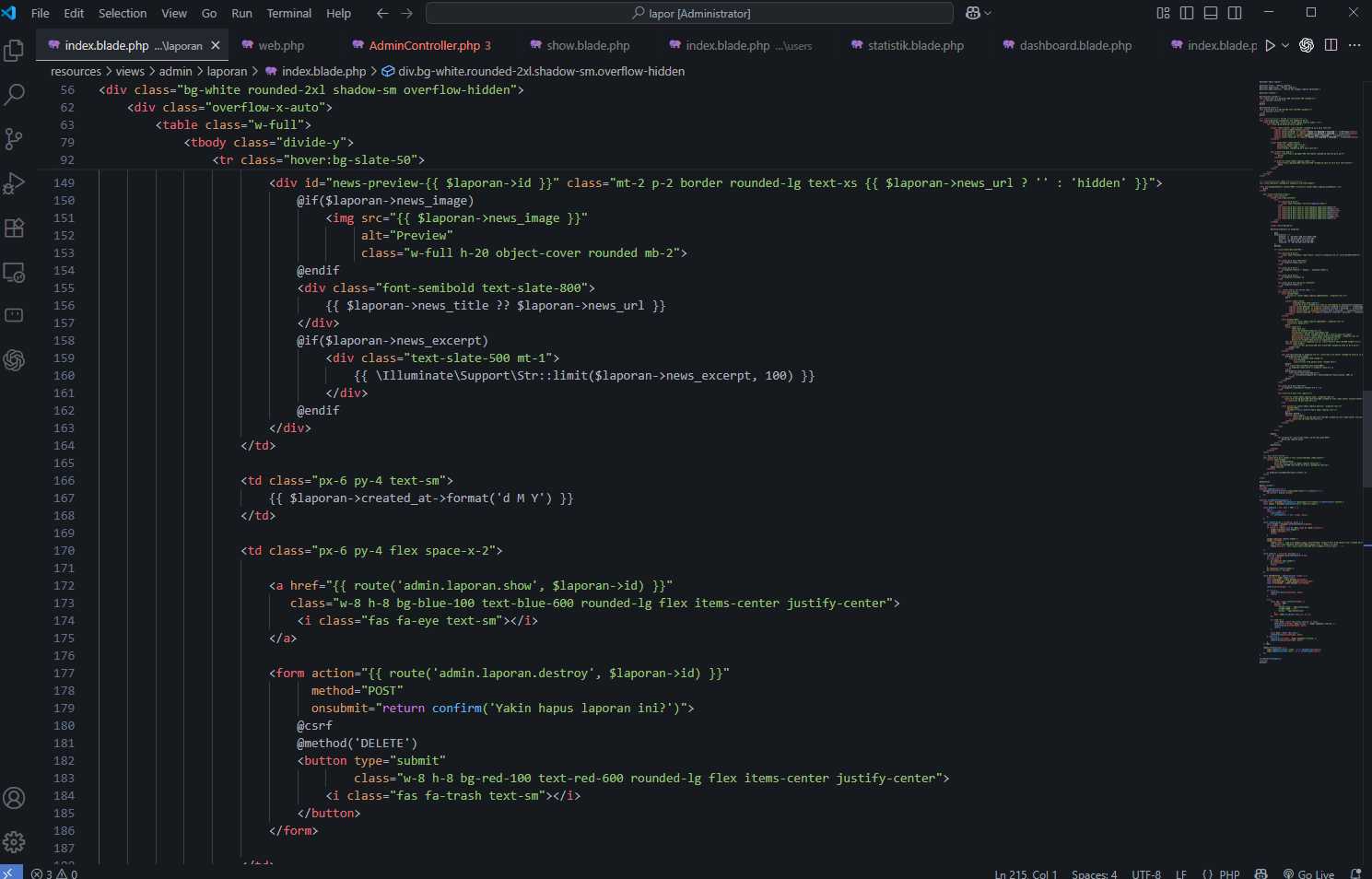Open the Source Control view
1372x879 pixels.
point(14,138)
